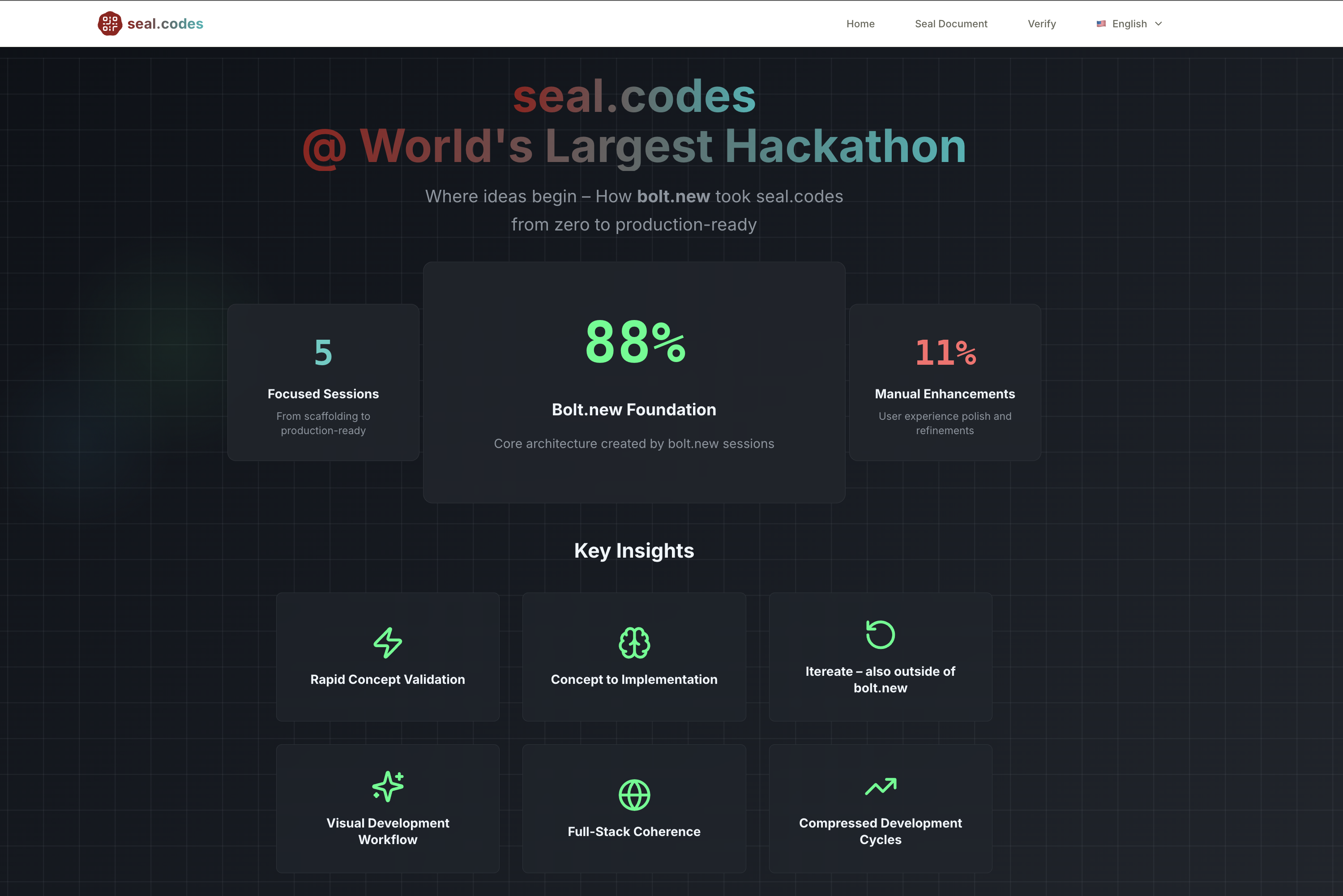Click the trending chart icon for Compressed Development Cycles

click(x=880, y=787)
